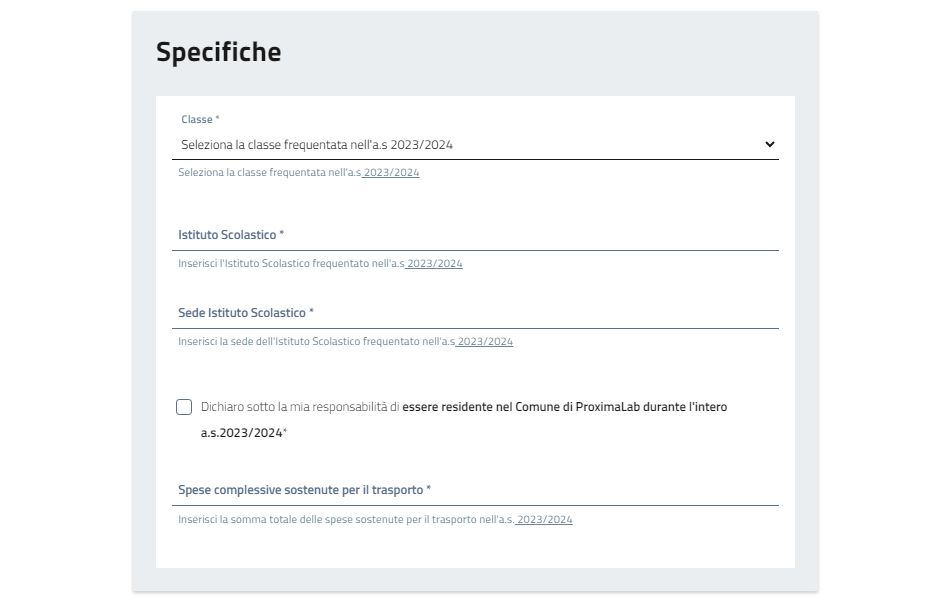
Task: Click the 'Specifiche' section heading
Action: pyautogui.click(x=218, y=52)
